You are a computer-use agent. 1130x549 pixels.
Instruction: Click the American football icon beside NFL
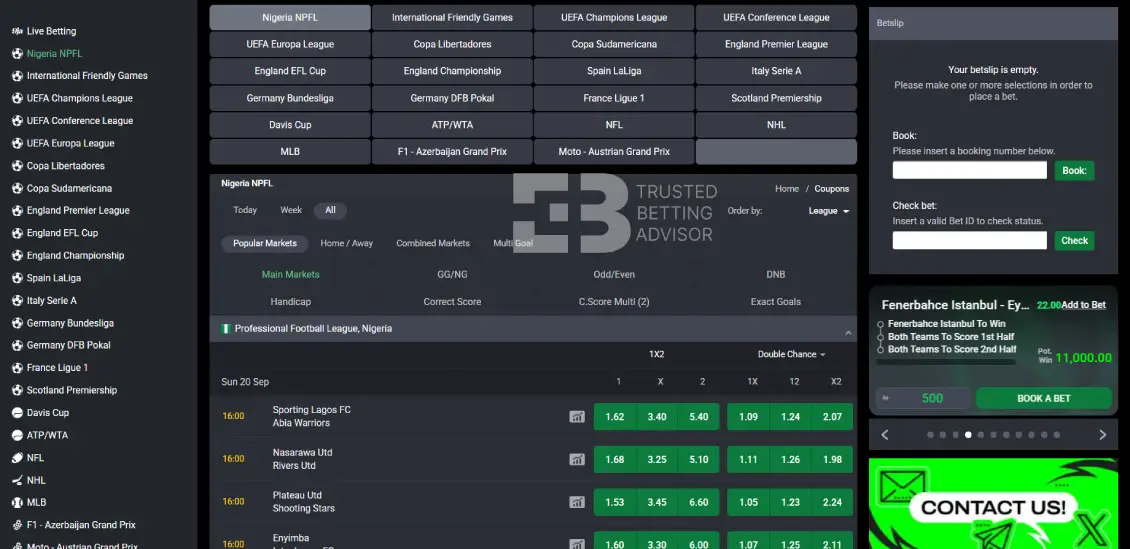(x=17, y=458)
